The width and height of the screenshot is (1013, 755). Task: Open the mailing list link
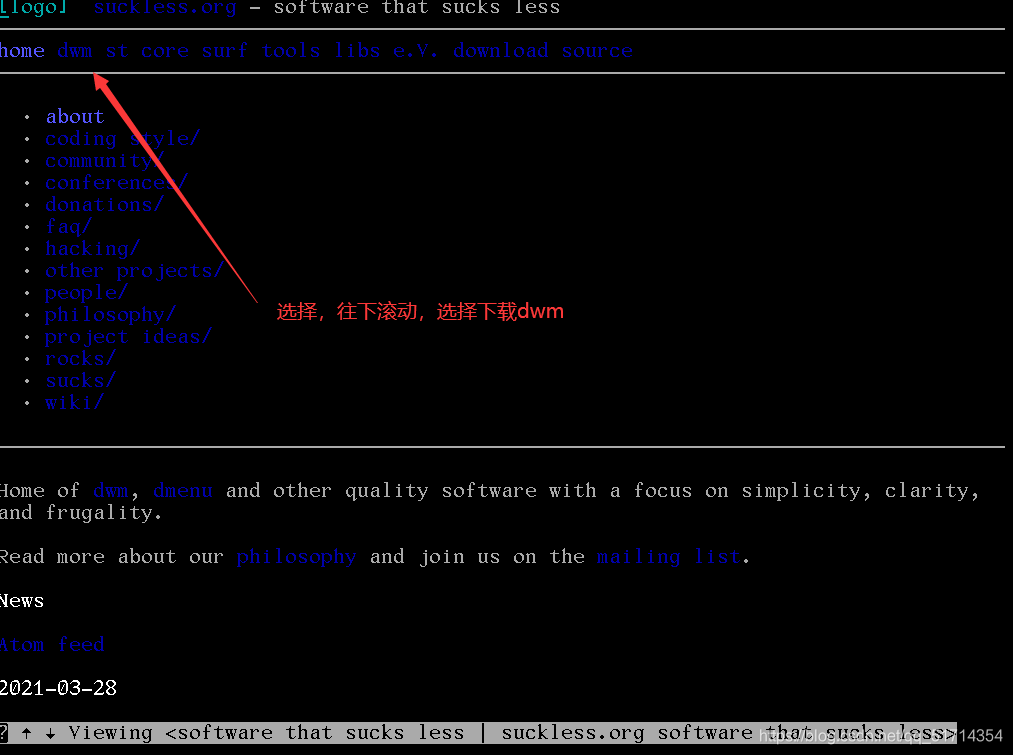pyautogui.click(x=668, y=557)
